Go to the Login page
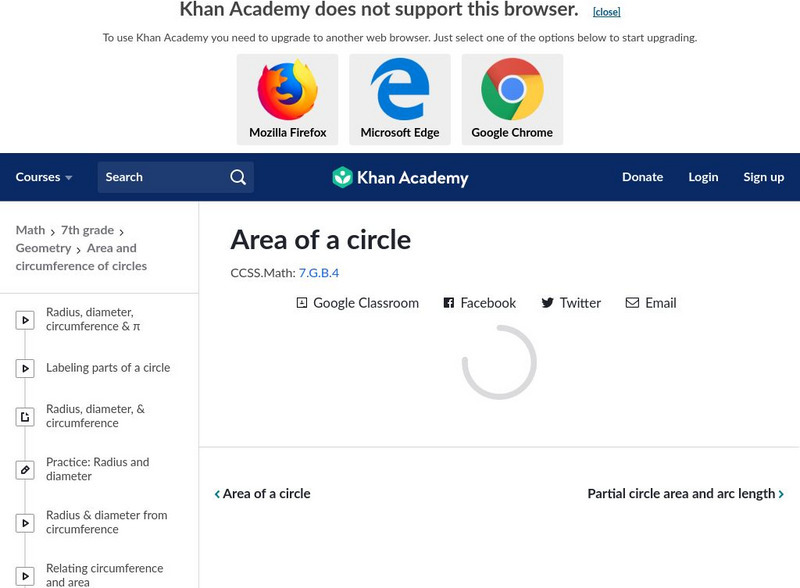The height and width of the screenshot is (588, 800). 703,177
